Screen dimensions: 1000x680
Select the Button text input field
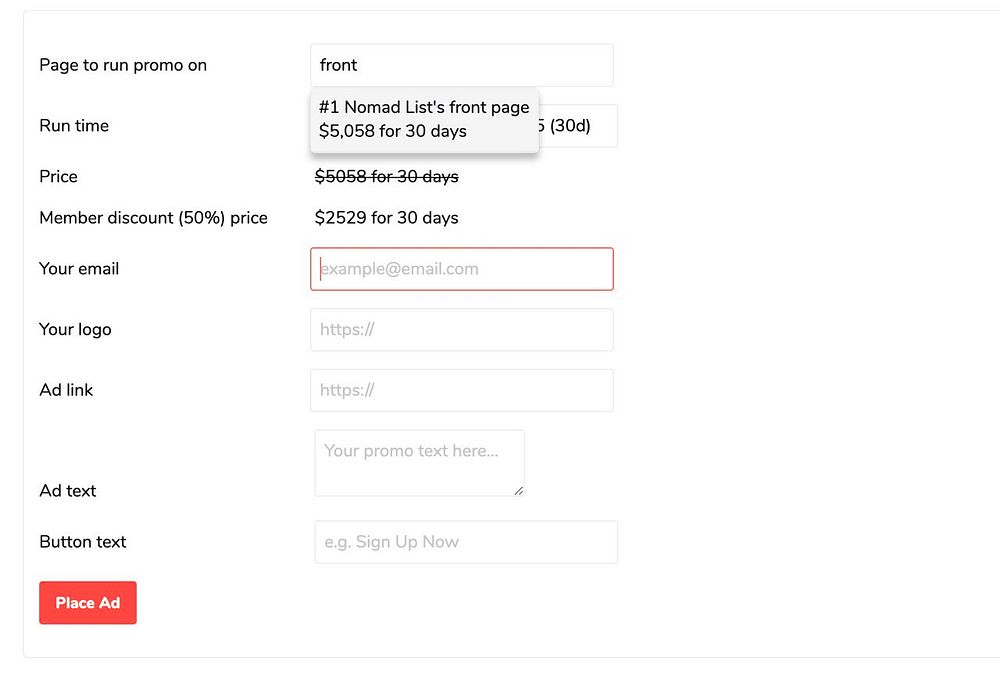(466, 542)
